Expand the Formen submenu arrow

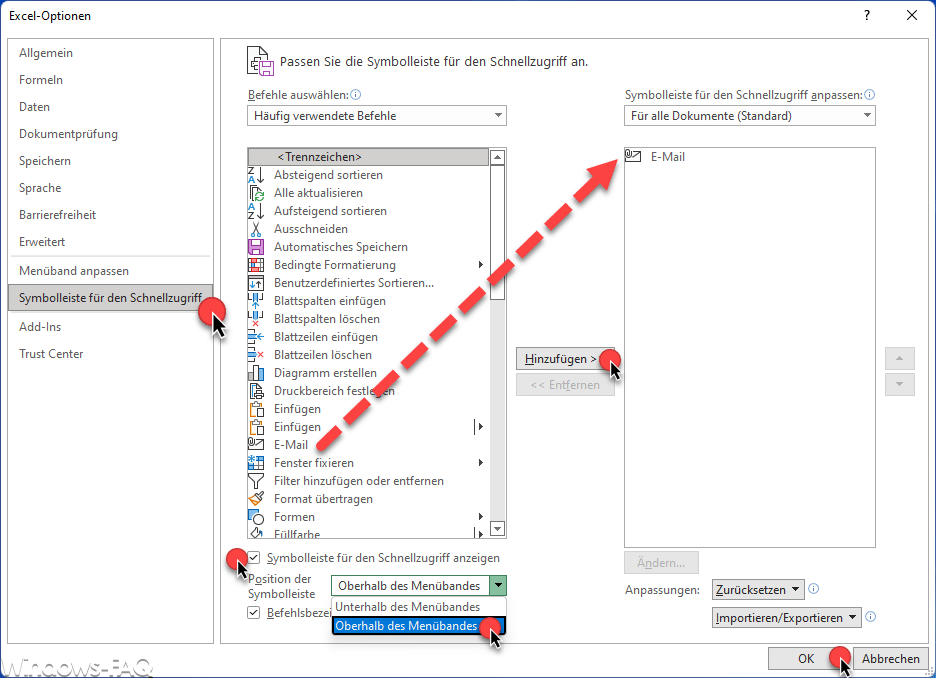(481, 516)
